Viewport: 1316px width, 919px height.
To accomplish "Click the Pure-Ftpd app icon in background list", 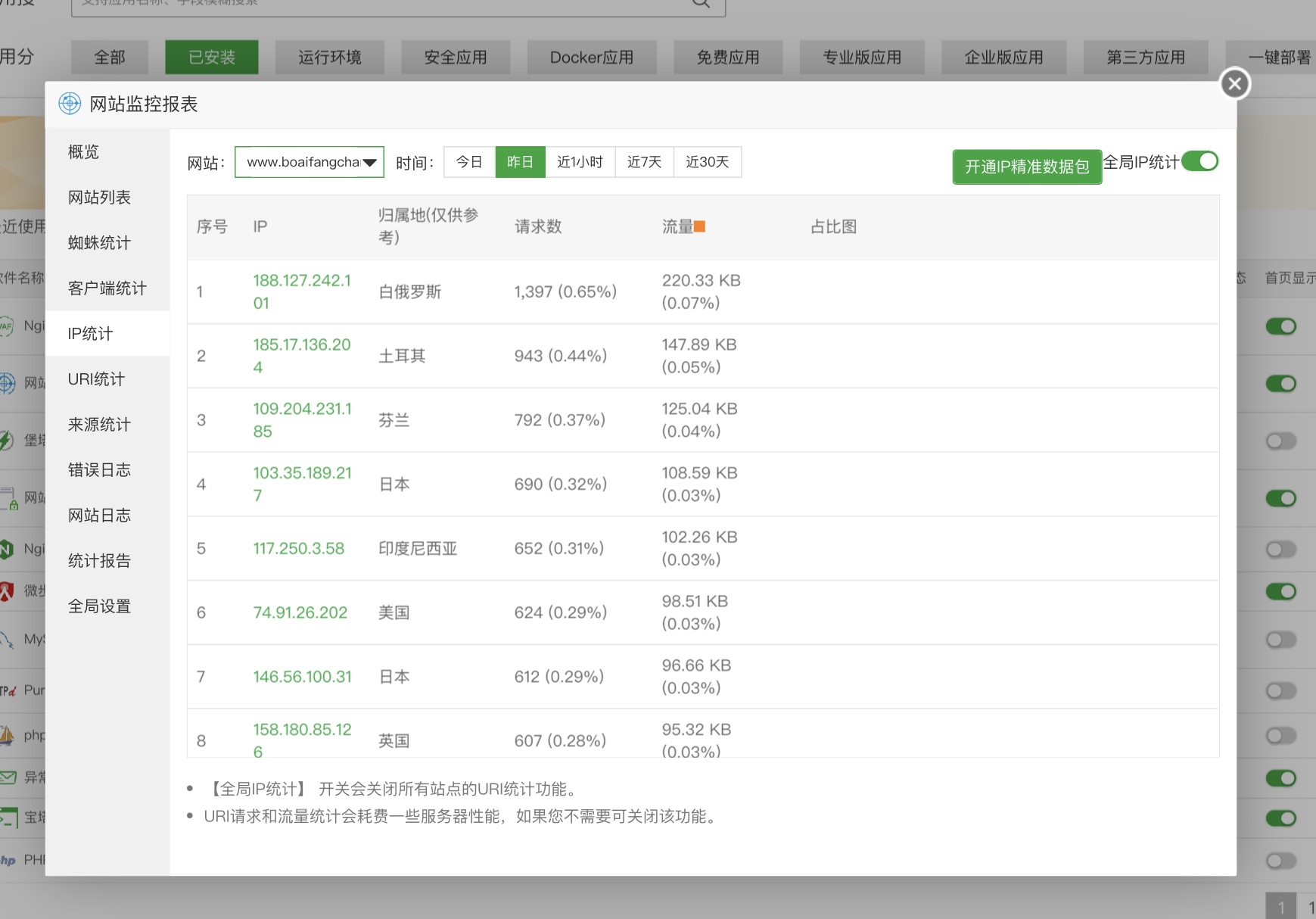I will point(8,690).
